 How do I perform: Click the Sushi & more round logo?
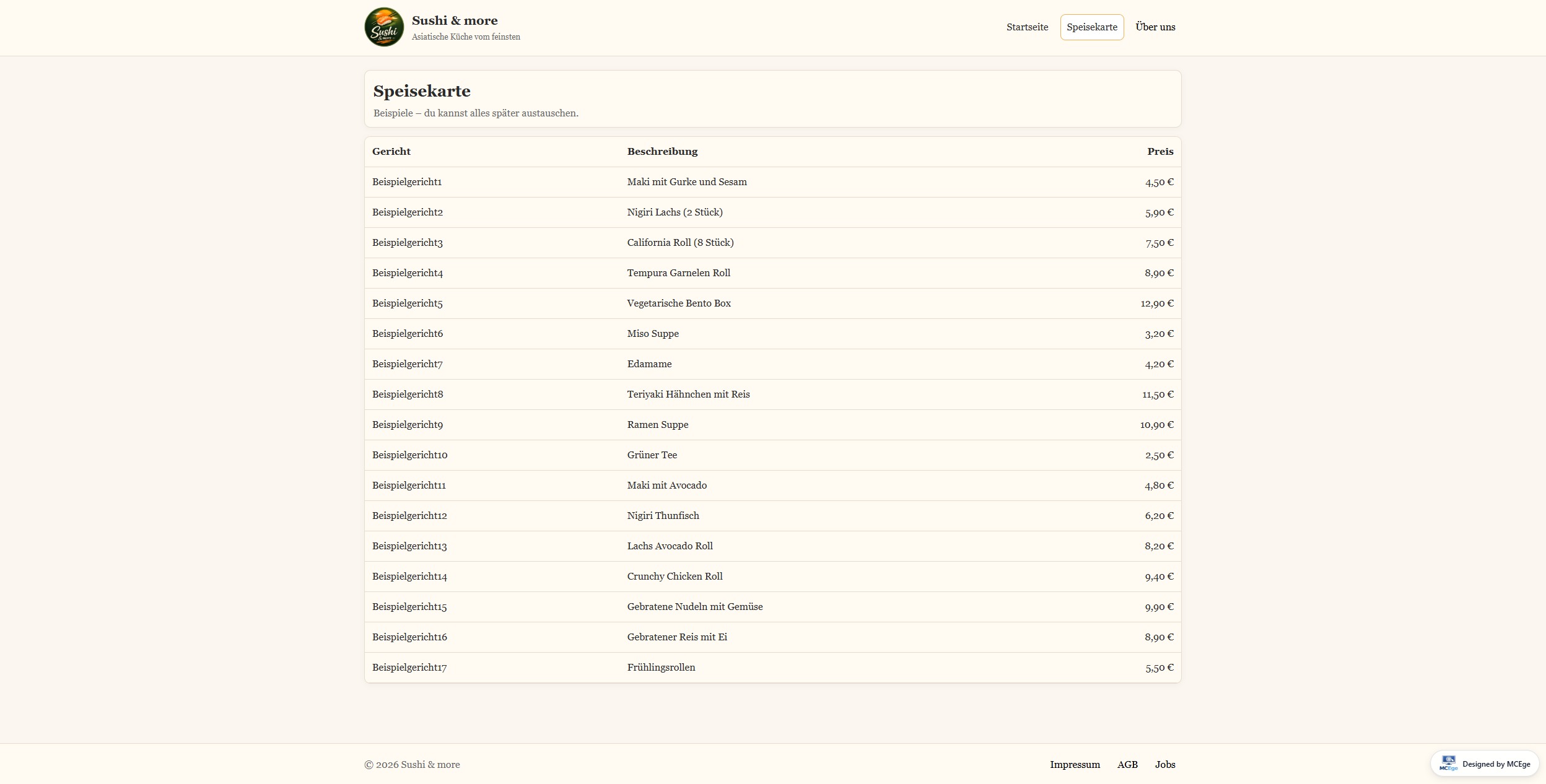[384, 27]
